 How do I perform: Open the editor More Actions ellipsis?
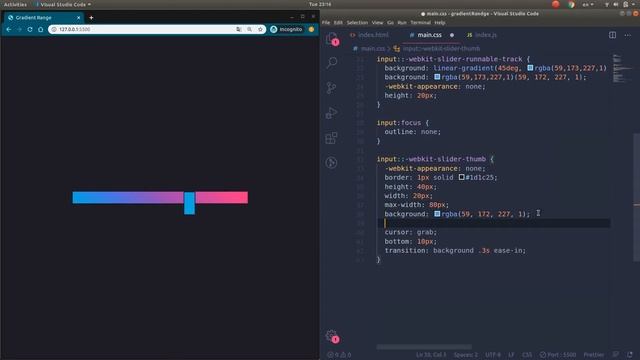tap(627, 35)
